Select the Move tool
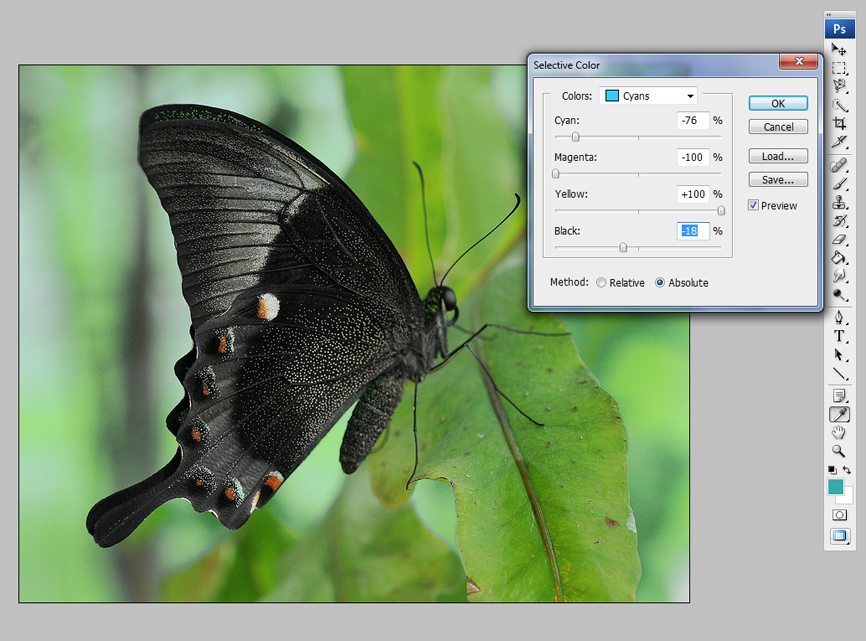866x641 pixels. click(x=839, y=49)
